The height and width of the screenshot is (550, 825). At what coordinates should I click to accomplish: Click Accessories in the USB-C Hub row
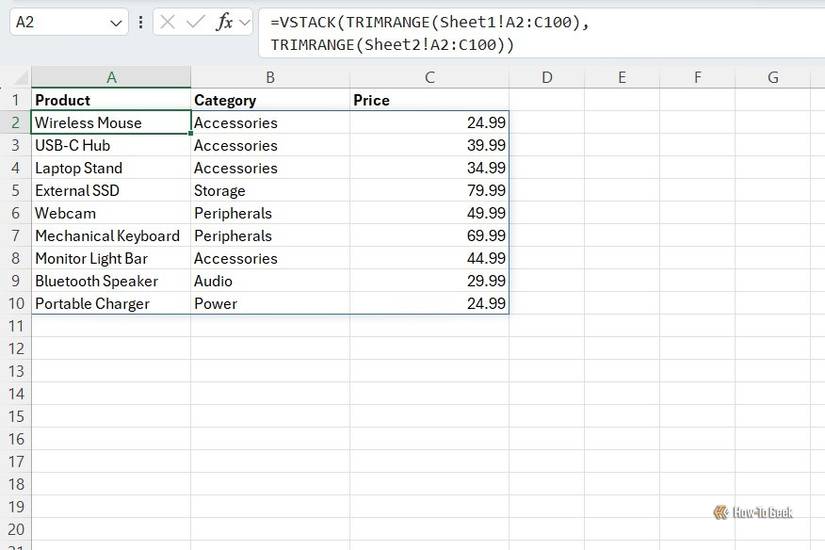click(270, 145)
